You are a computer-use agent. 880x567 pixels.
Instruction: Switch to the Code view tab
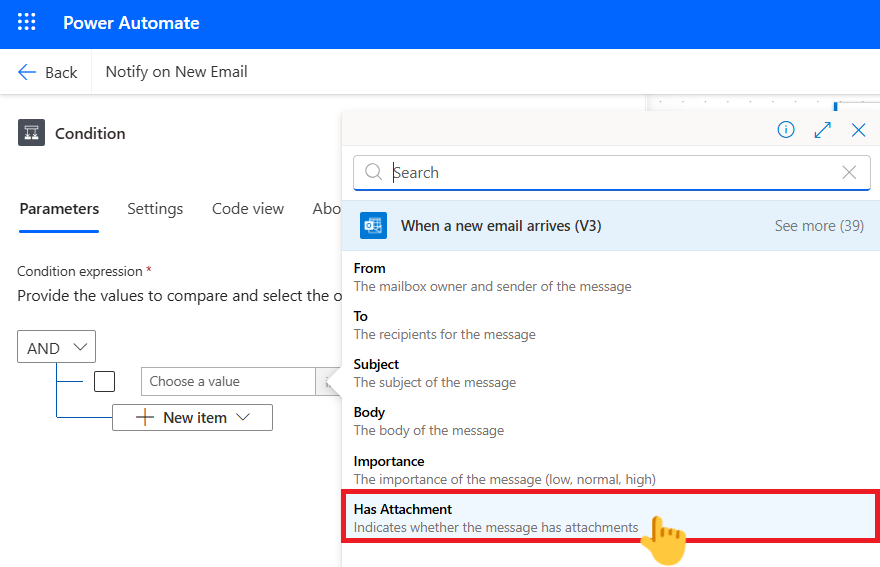tap(247, 209)
